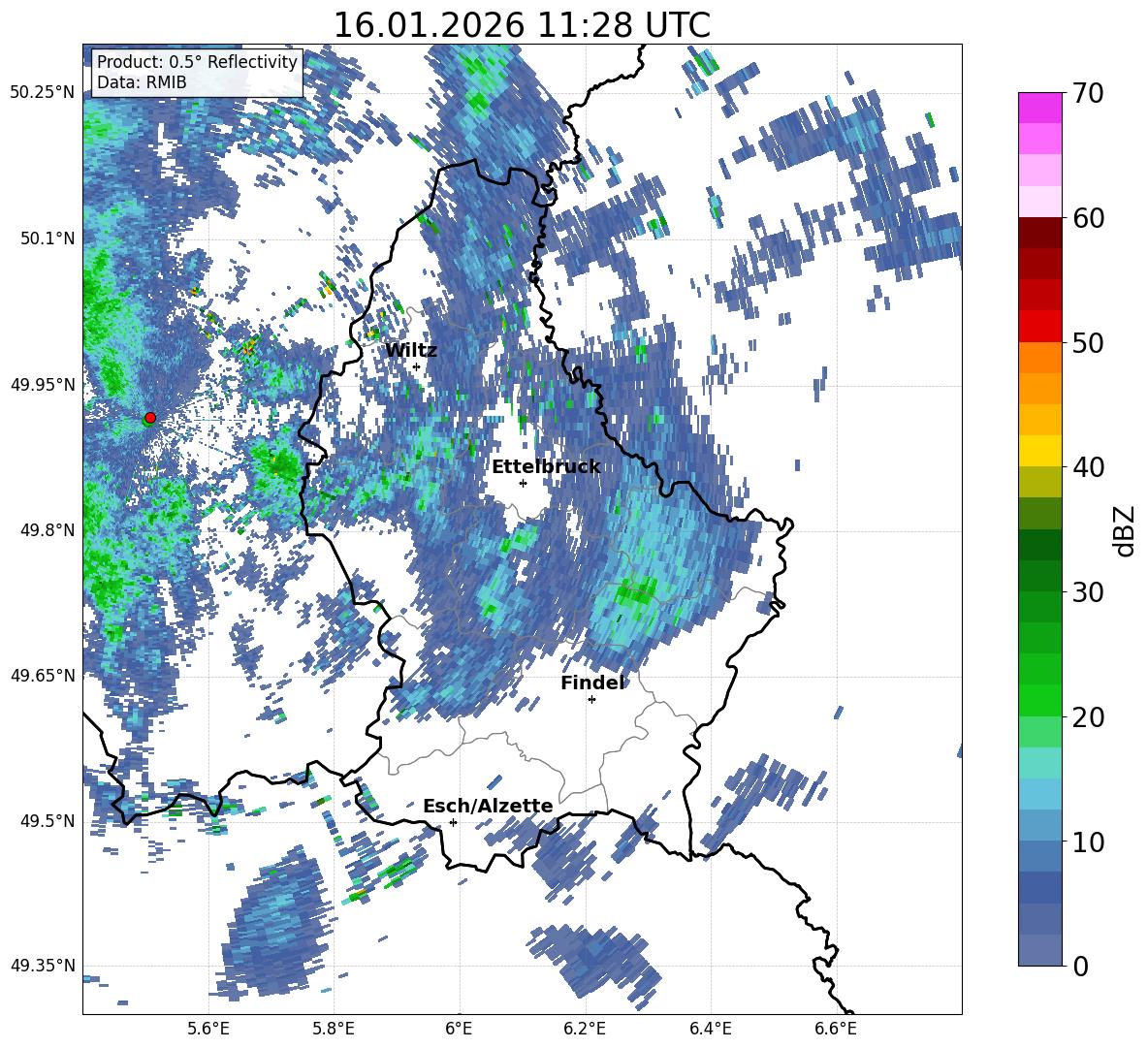The image size is (1148, 1048).
Task: Click the Findel location cross marker
Action: click(591, 700)
